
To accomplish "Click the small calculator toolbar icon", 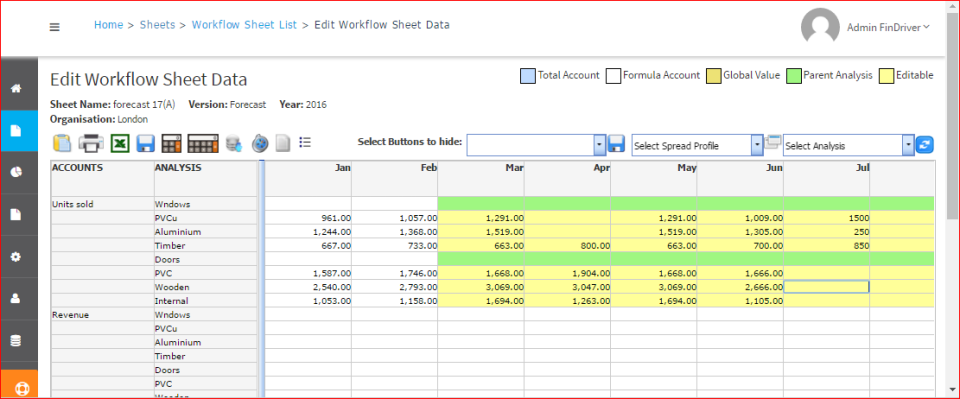I will 171,144.
